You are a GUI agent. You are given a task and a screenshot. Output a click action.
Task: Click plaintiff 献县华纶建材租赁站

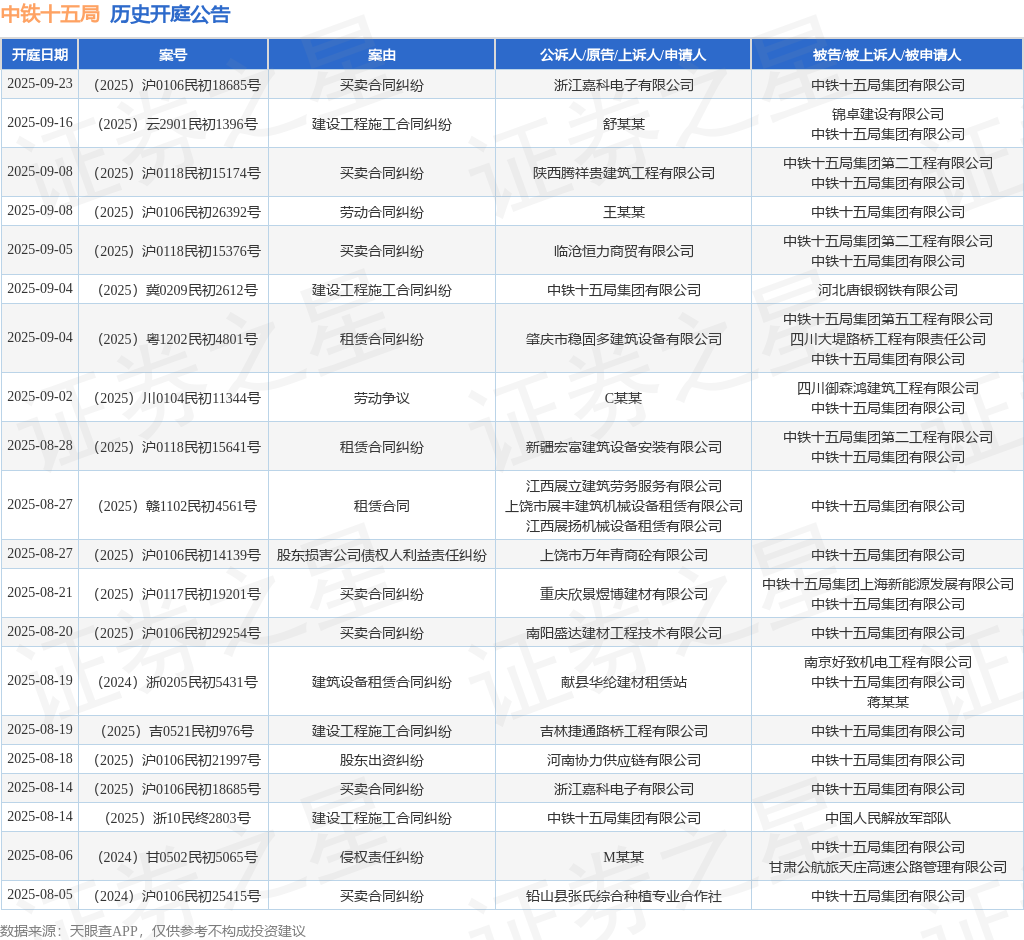click(x=624, y=682)
